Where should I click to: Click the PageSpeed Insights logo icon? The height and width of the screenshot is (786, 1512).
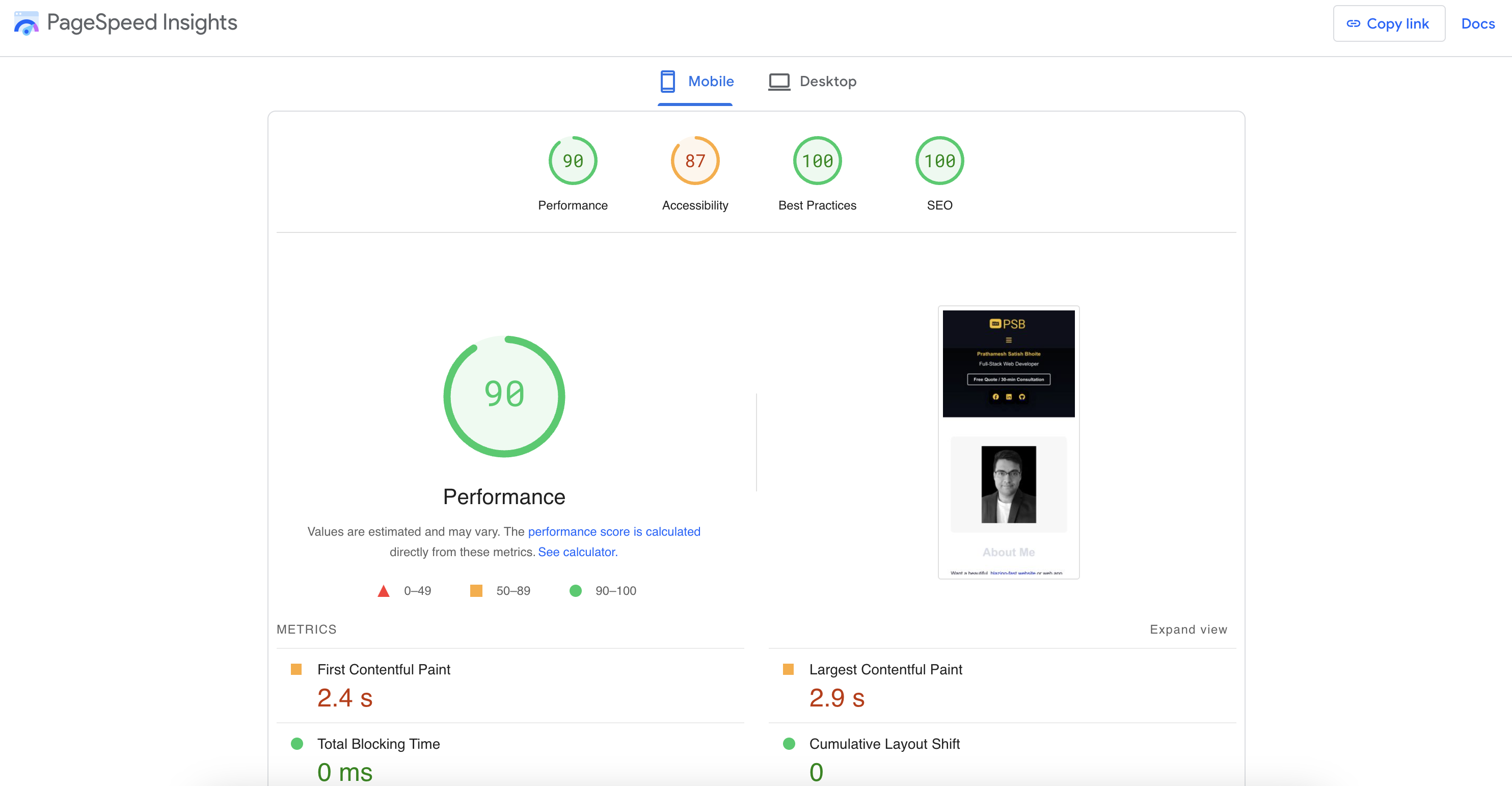[x=26, y=23]
